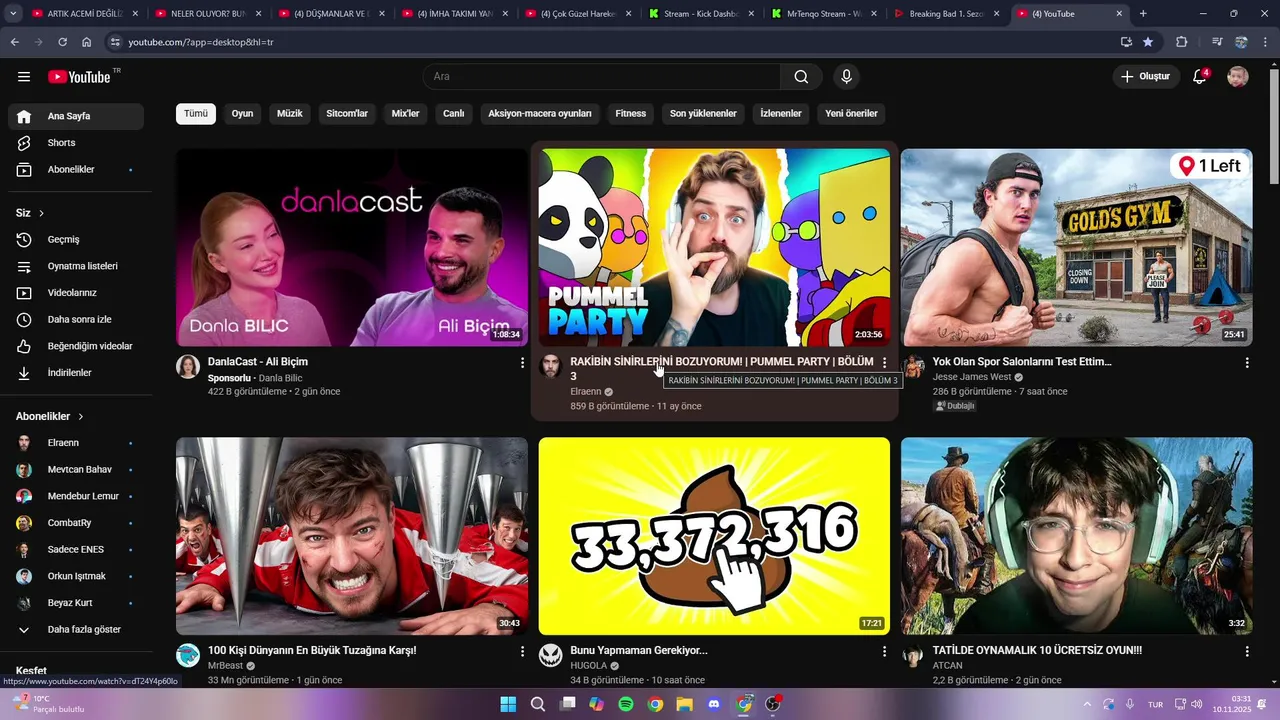Open File Explorer from the taskbar
Screen dimensions: 1280x720
685,704
